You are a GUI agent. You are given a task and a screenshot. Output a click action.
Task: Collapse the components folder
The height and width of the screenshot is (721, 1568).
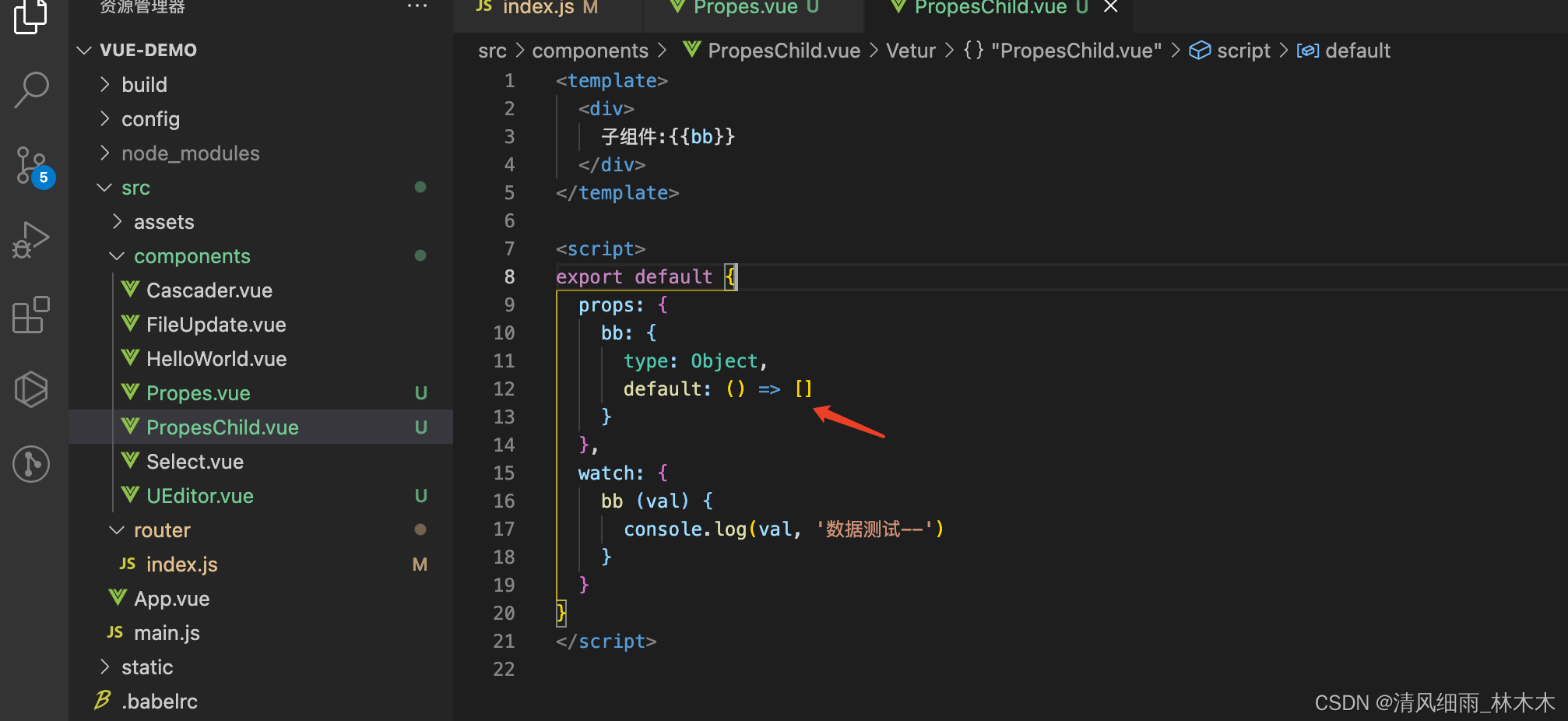pyautogui.click(x=117, y=255)
